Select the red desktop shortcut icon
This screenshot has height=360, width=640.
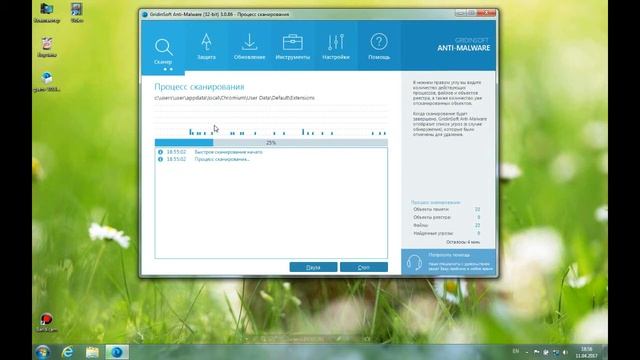[46, 322]
